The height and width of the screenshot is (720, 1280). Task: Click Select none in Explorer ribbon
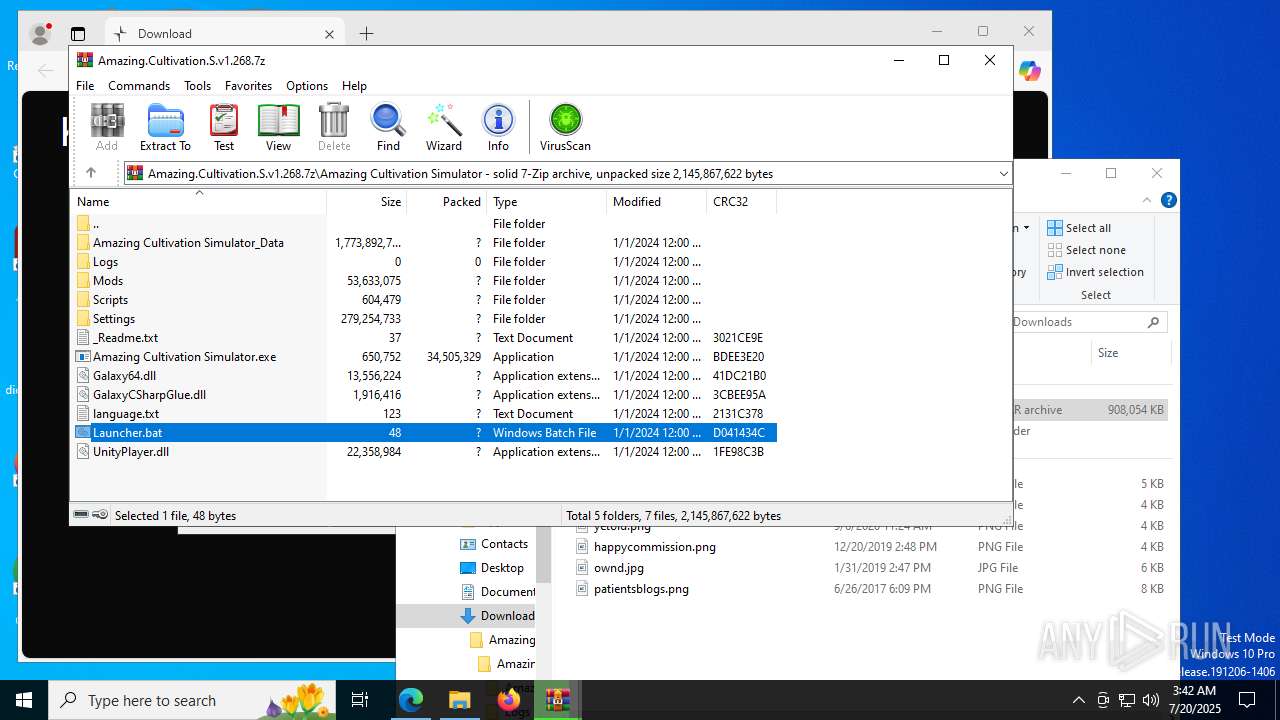(1086, 250)
